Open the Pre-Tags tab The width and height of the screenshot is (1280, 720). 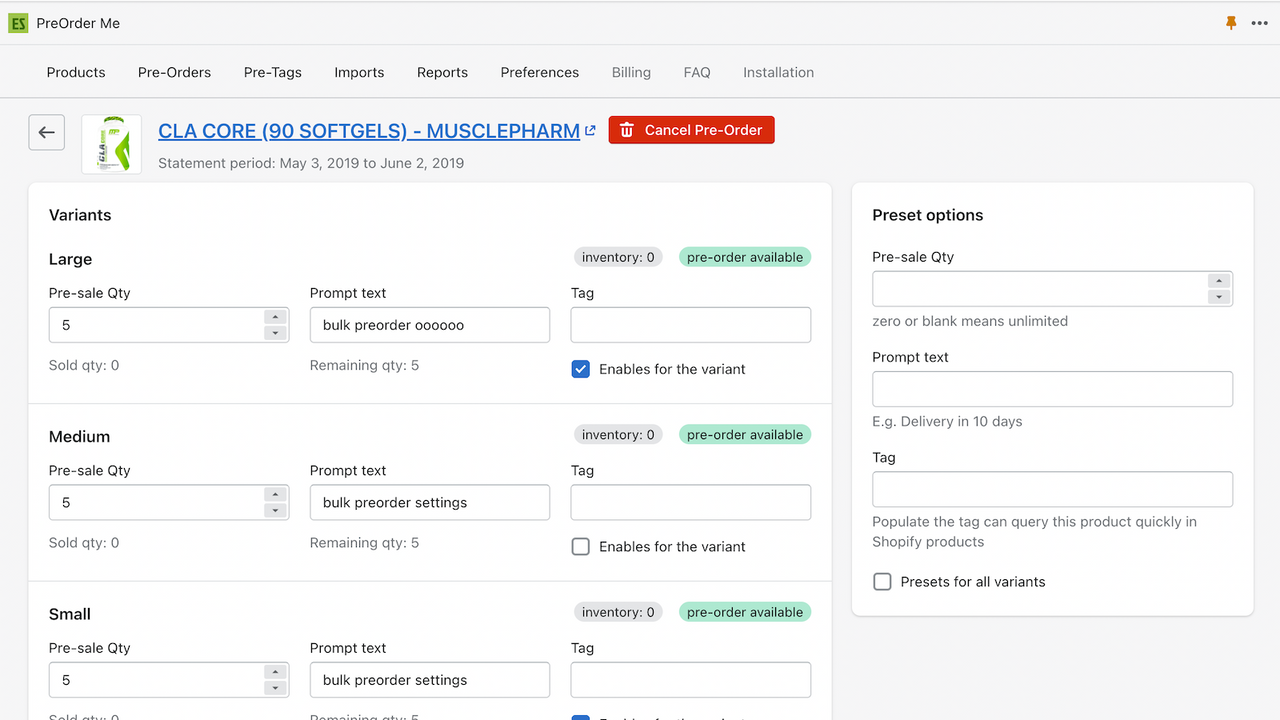[273, 72]
